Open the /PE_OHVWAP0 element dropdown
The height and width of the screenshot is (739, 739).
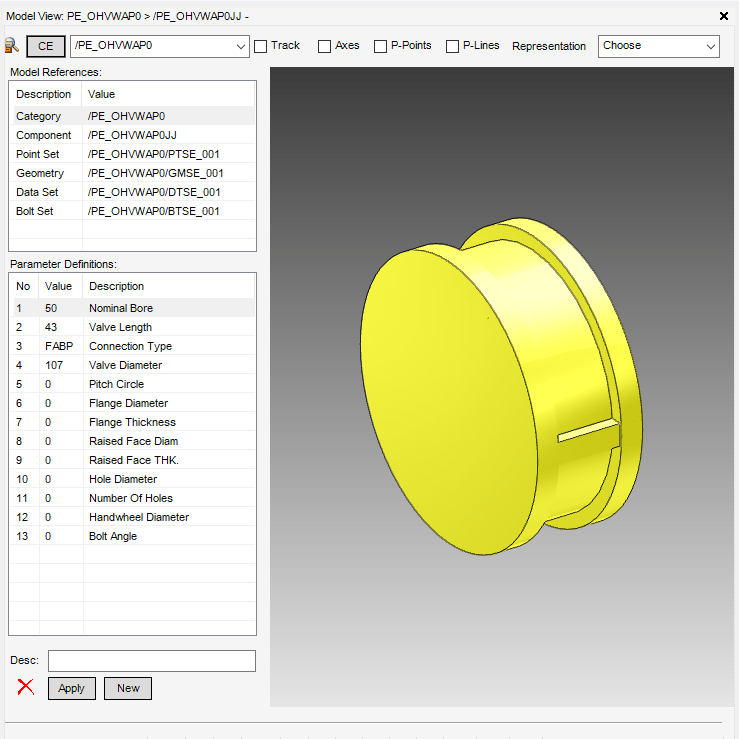[x=240, y=46]
